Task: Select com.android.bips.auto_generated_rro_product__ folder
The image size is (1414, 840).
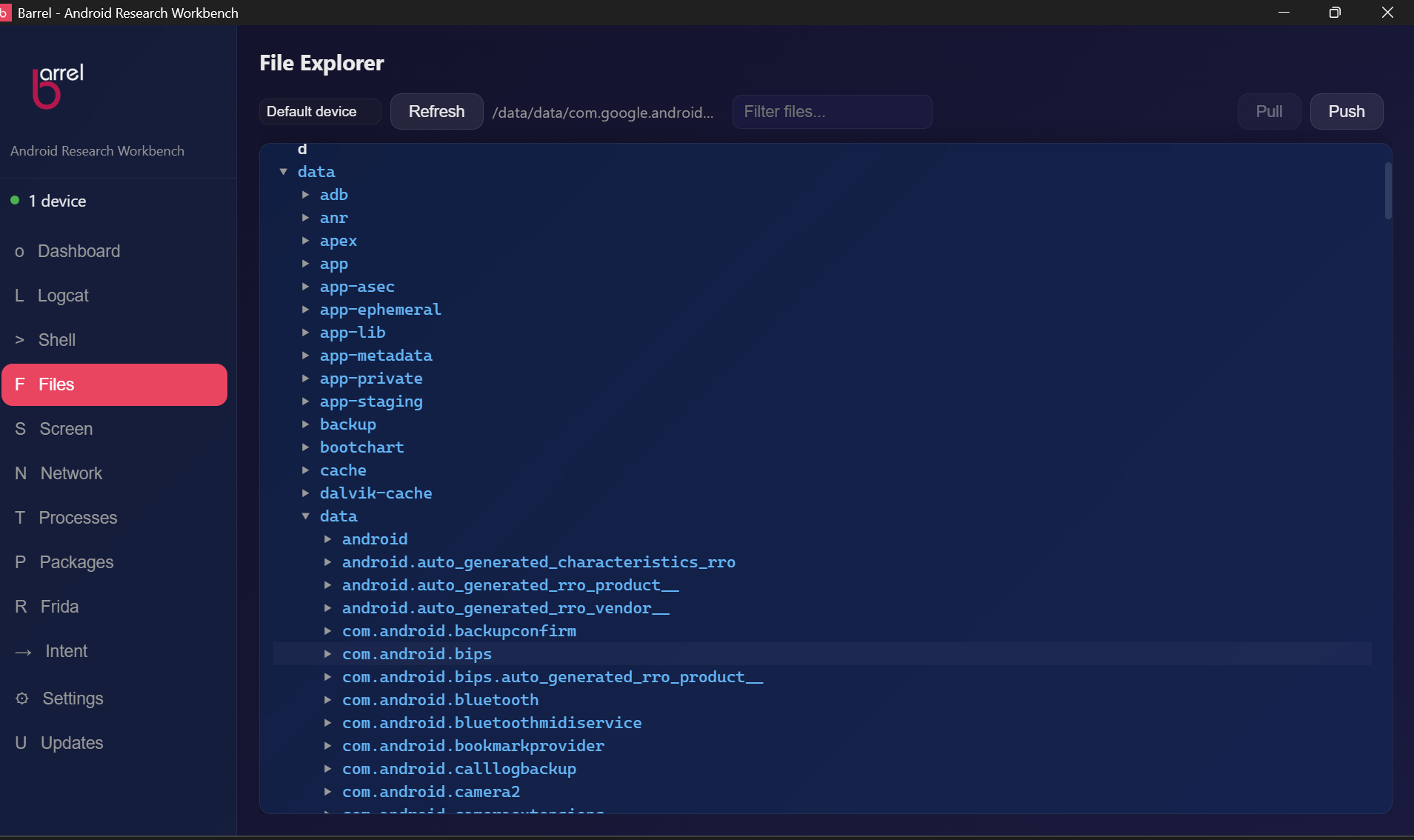Action: click(x=553, y=677)
